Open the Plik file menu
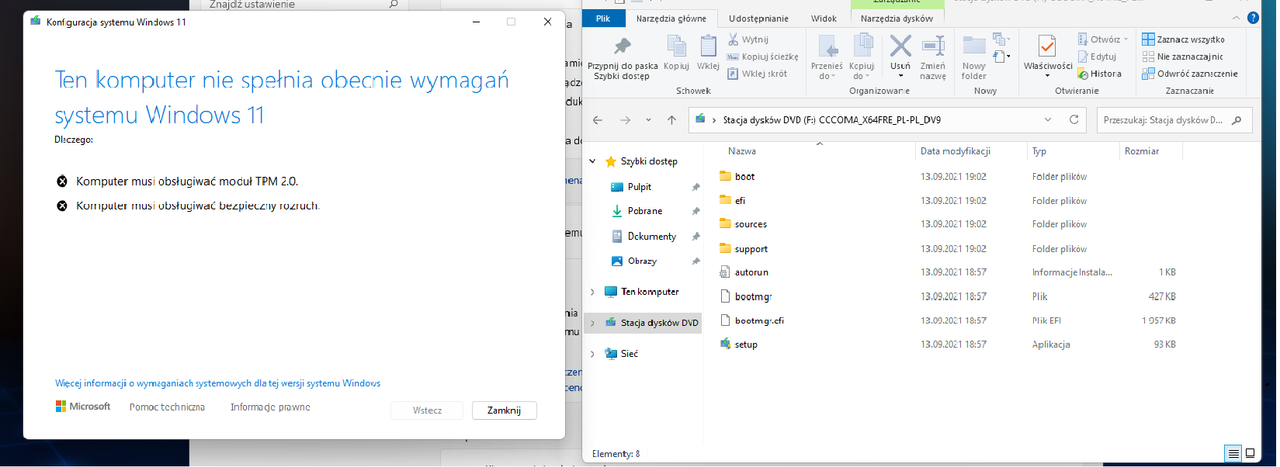 (x=603, y=18)
